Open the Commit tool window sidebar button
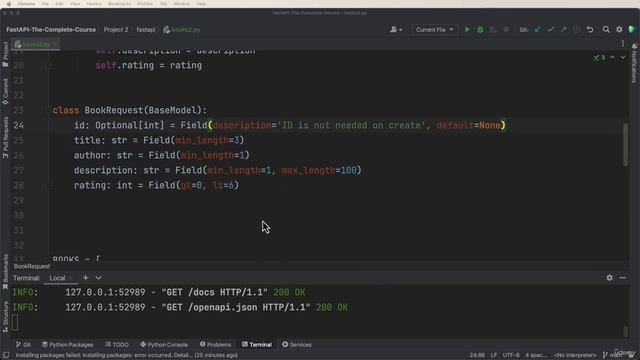The width and height of the screenshot is (640, 360). [x=5, y=91]
